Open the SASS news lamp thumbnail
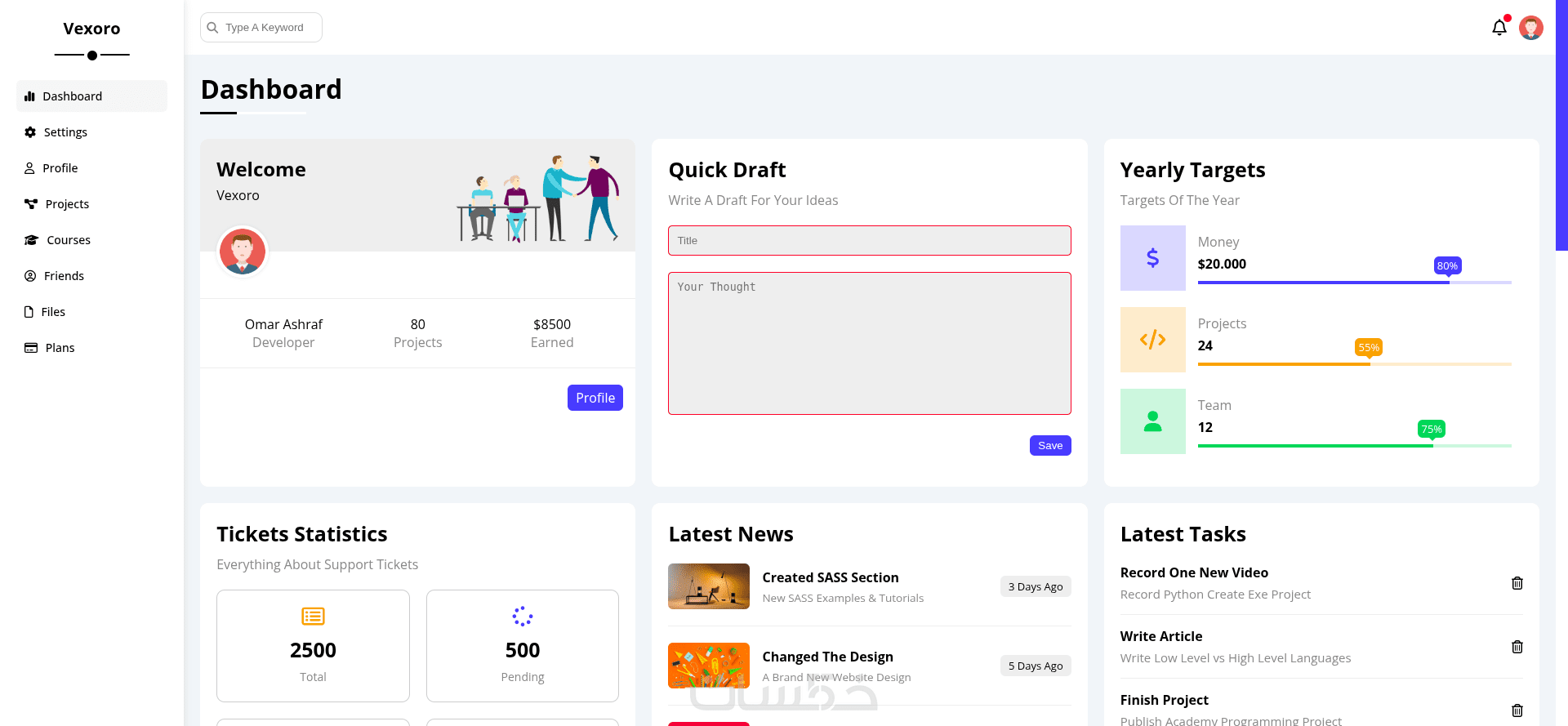This screenshot has width=1568, height=726. click(709, 586)
